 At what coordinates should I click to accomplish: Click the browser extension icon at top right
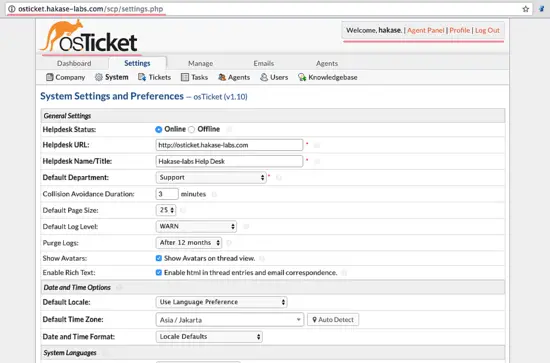point(542,9)
